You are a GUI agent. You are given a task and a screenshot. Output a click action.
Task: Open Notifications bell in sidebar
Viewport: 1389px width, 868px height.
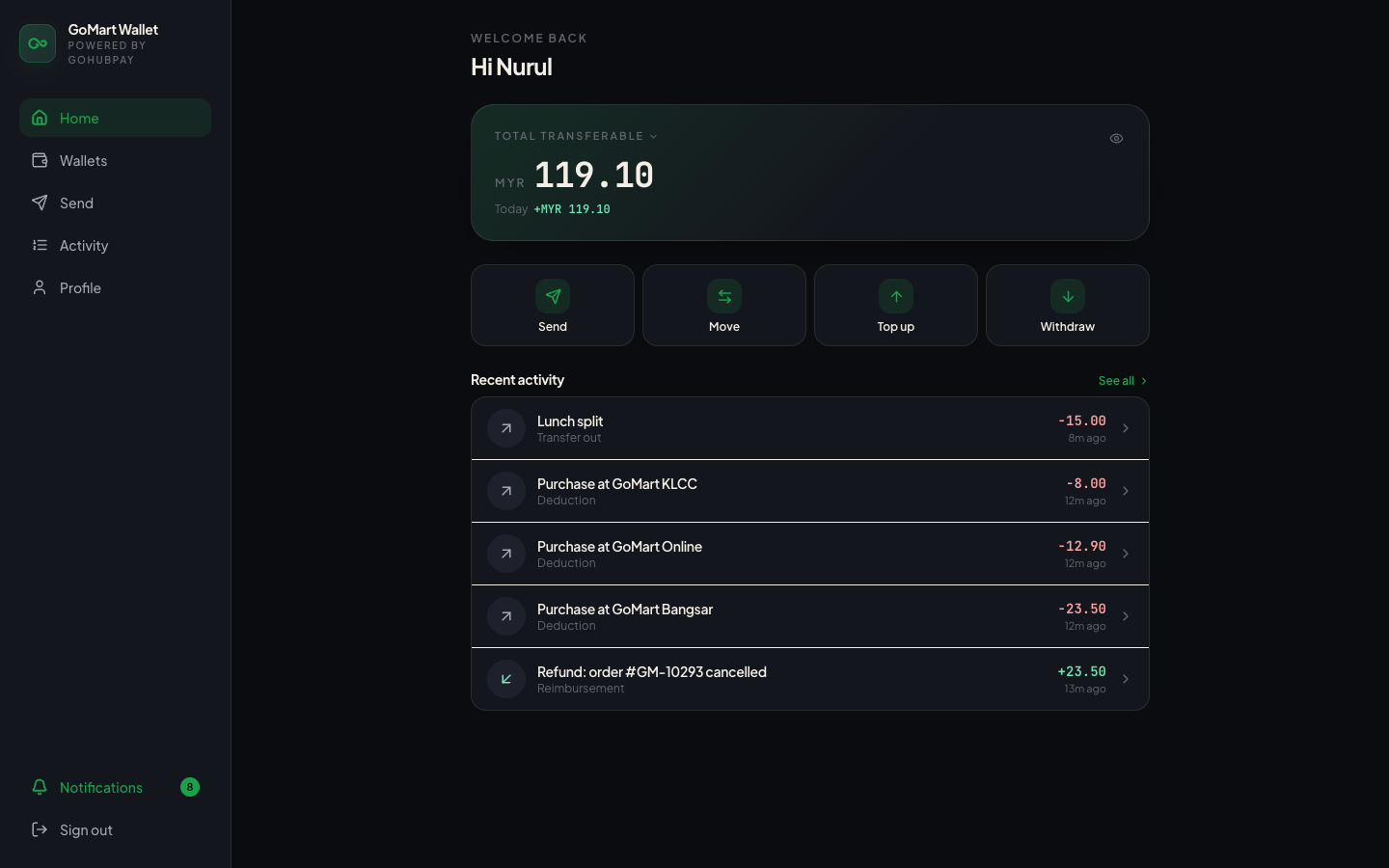tap(40, 787)
